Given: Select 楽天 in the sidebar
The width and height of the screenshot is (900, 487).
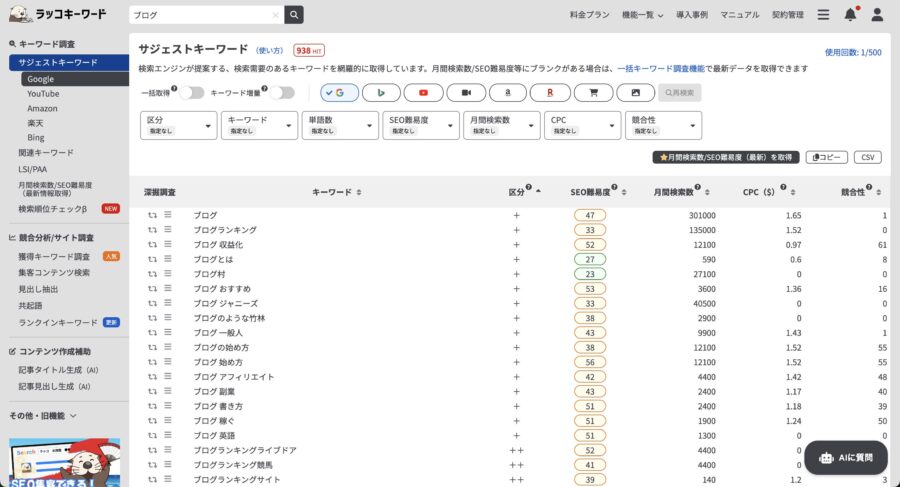Looking at the screenshot, I should pos(35,123).
